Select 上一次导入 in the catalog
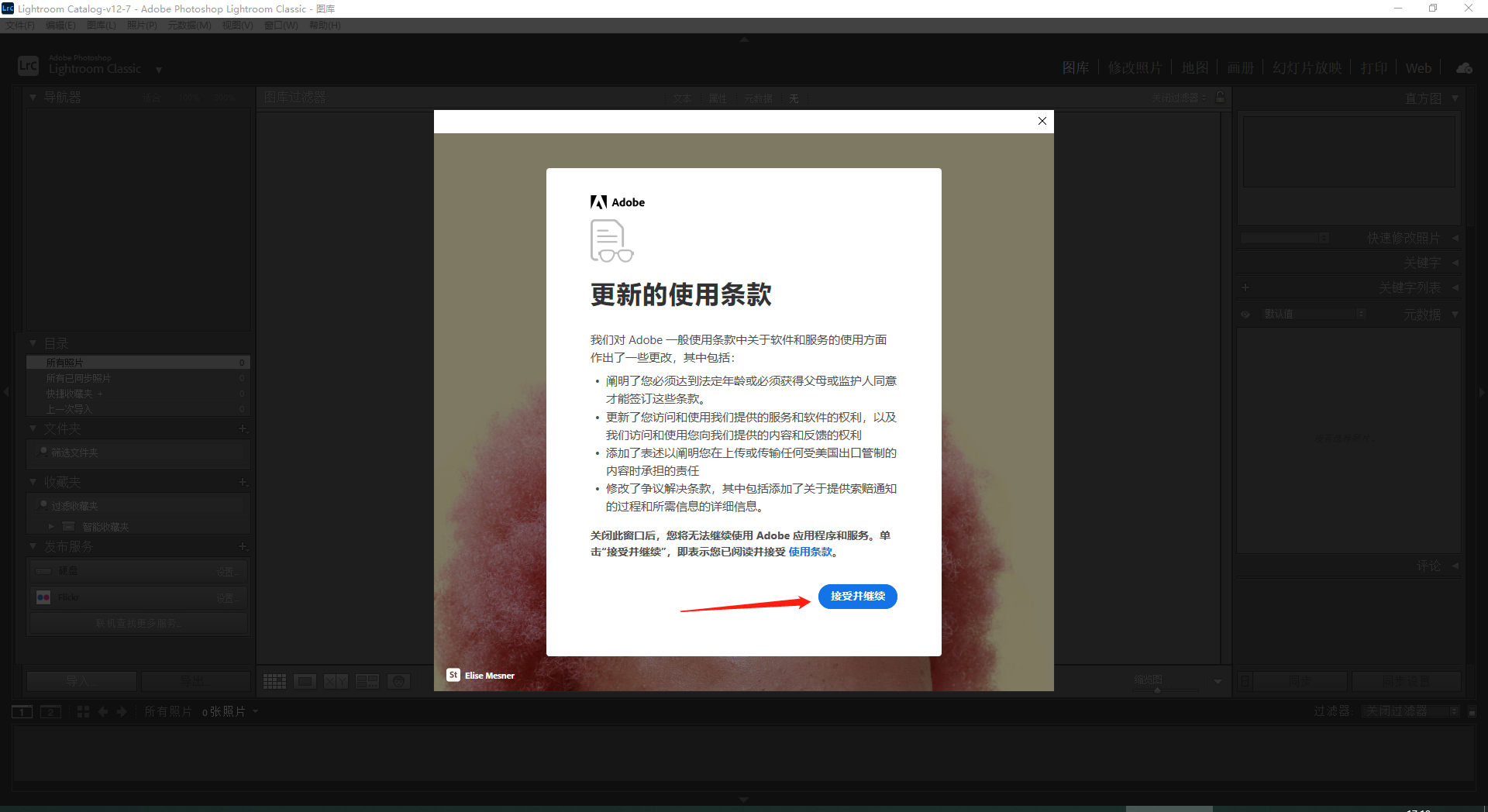The image size is (1488, 812). [138, 409]
